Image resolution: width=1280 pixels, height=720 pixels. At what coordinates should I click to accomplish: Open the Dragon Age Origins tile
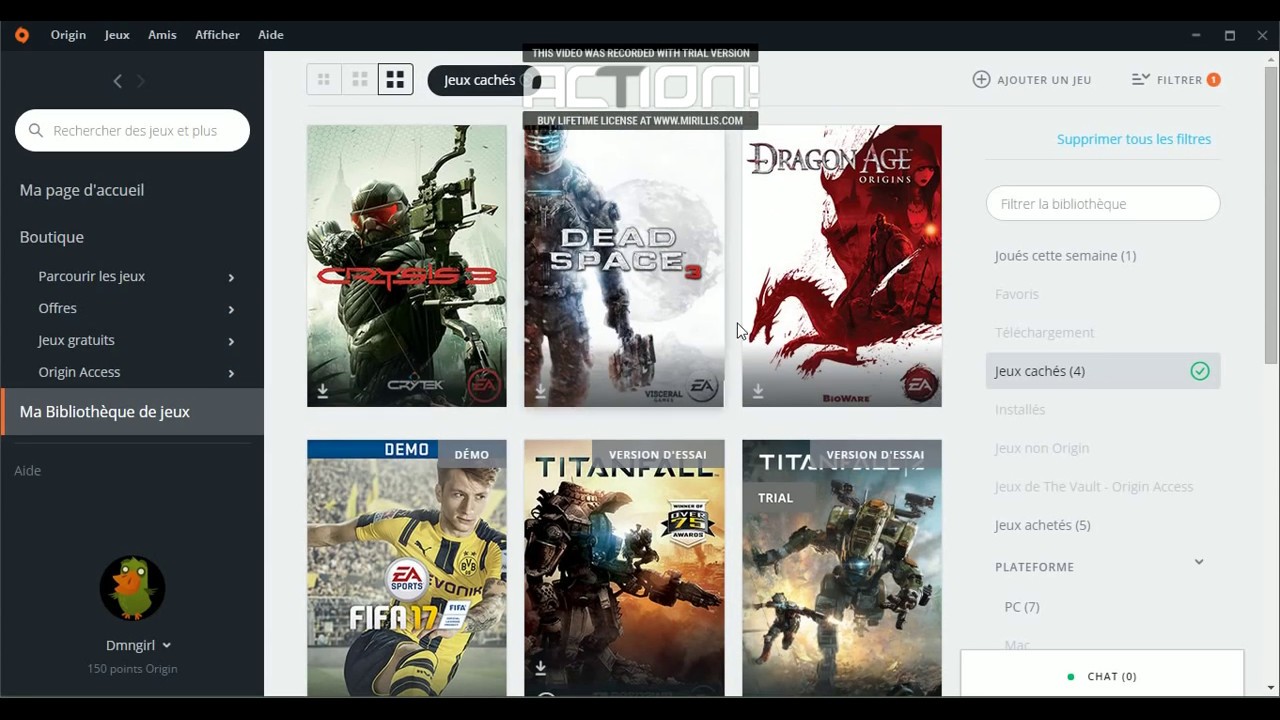[x=842, y=266]
